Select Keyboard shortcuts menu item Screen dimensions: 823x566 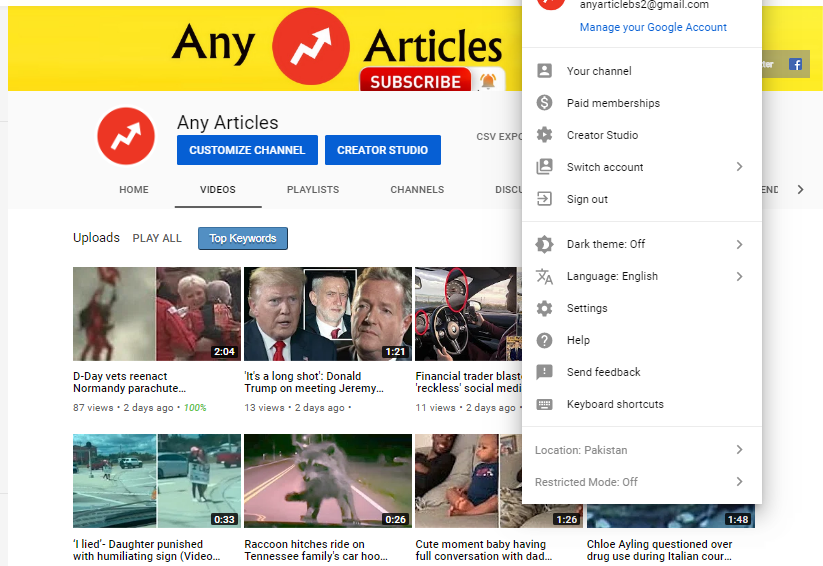642,404
